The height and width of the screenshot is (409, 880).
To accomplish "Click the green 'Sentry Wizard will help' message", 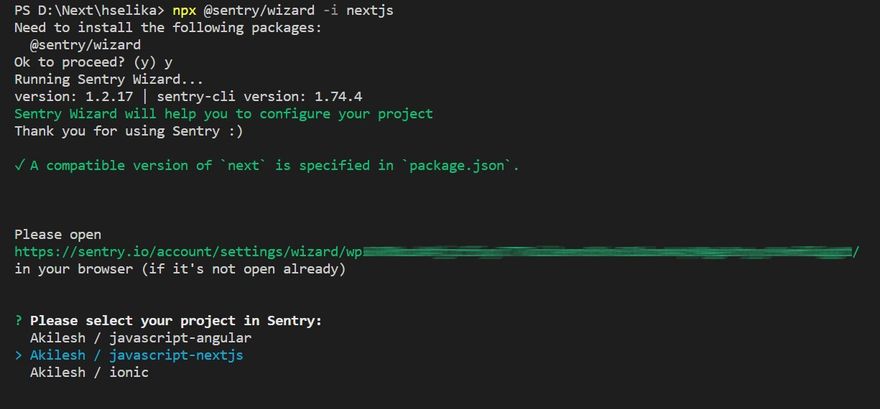I will (223, 113).
